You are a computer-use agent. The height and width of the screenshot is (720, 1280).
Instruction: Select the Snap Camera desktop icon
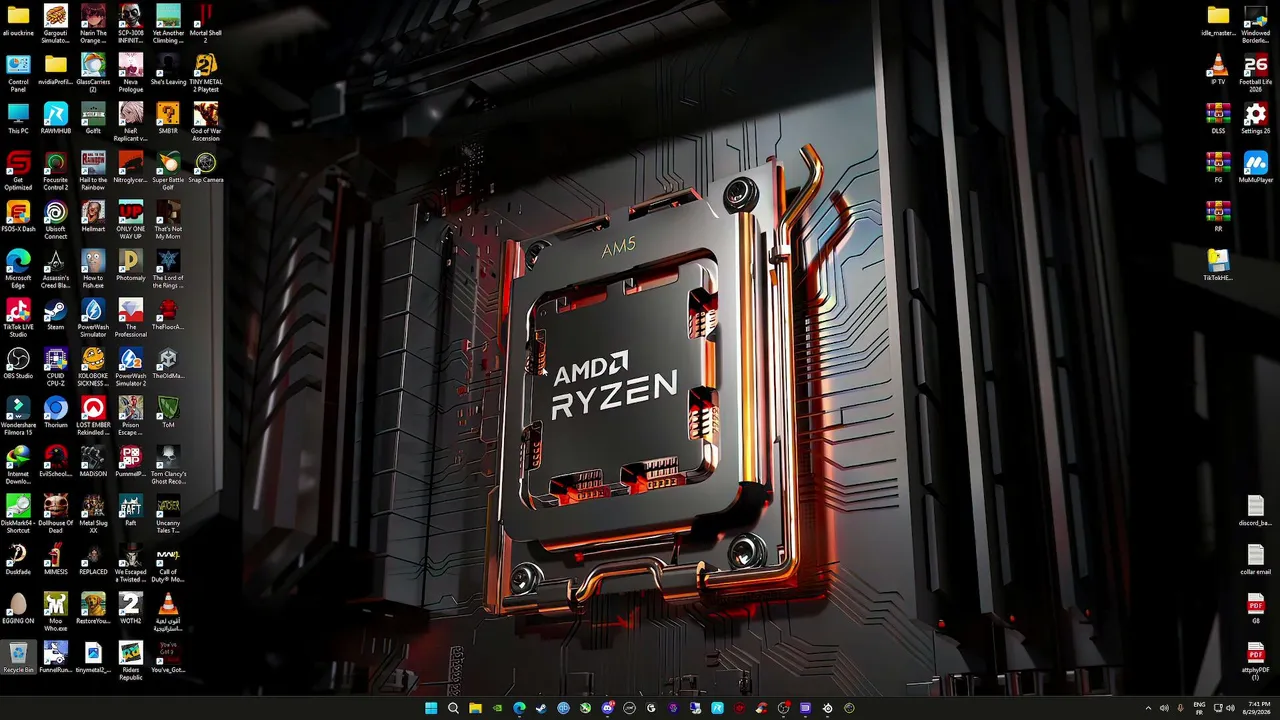coord(206,167)
